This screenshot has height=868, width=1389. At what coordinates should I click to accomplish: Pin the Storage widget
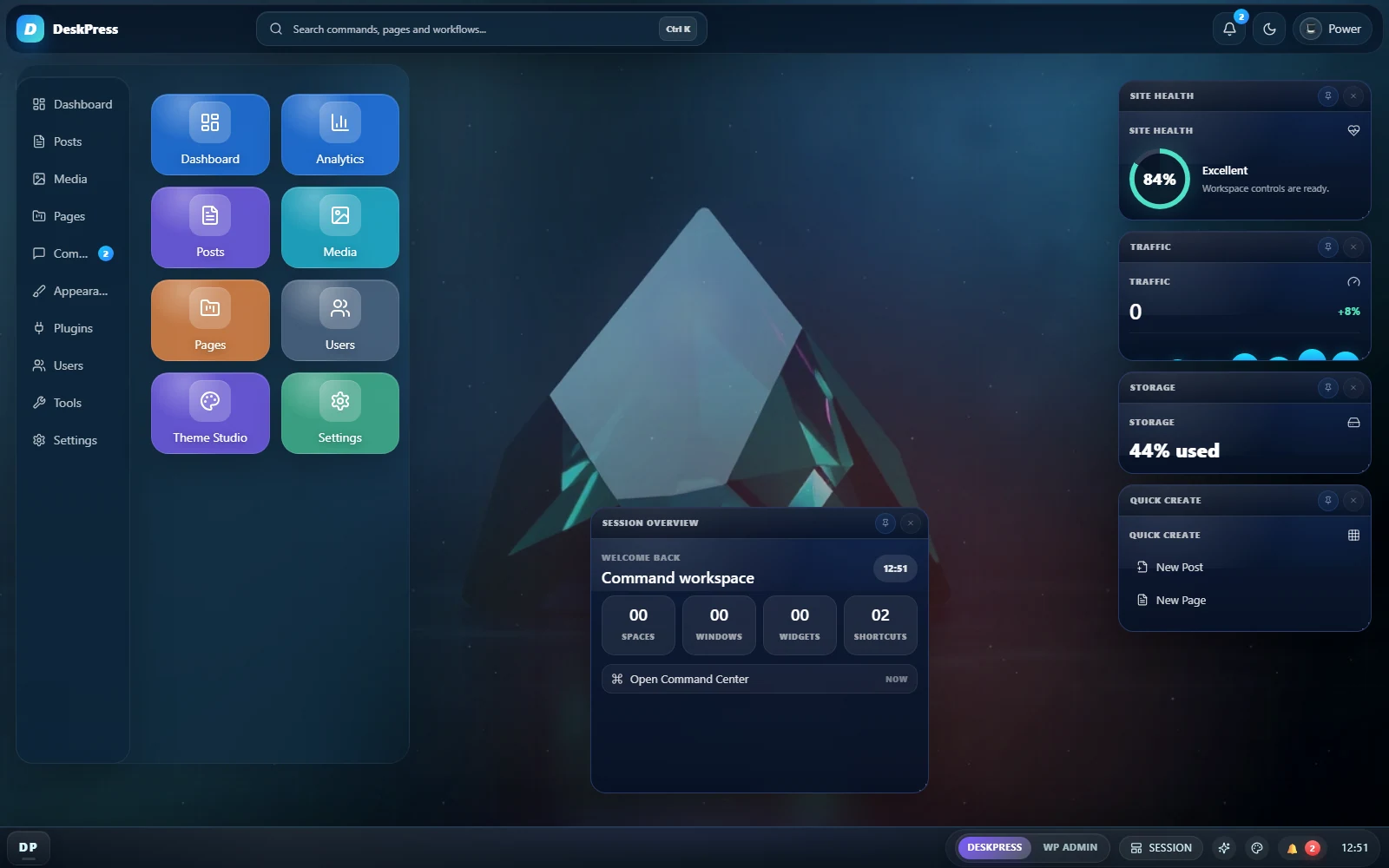coord(1328,388)
